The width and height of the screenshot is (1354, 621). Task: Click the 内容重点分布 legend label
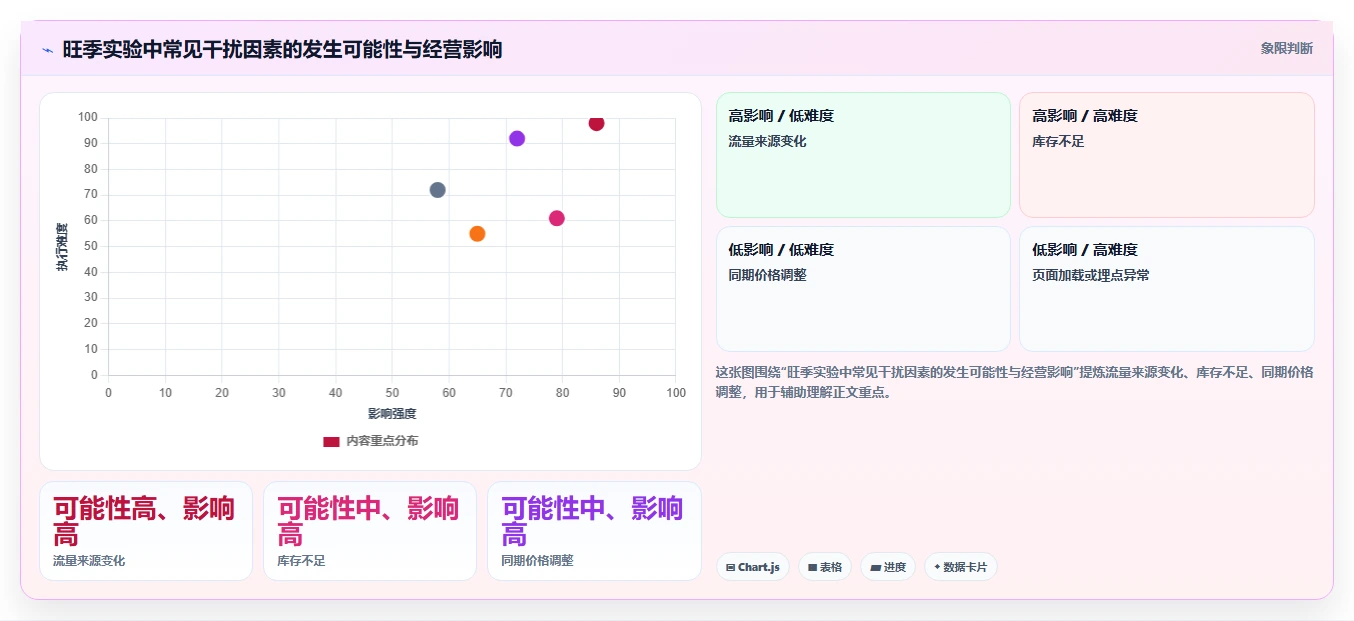382,441
